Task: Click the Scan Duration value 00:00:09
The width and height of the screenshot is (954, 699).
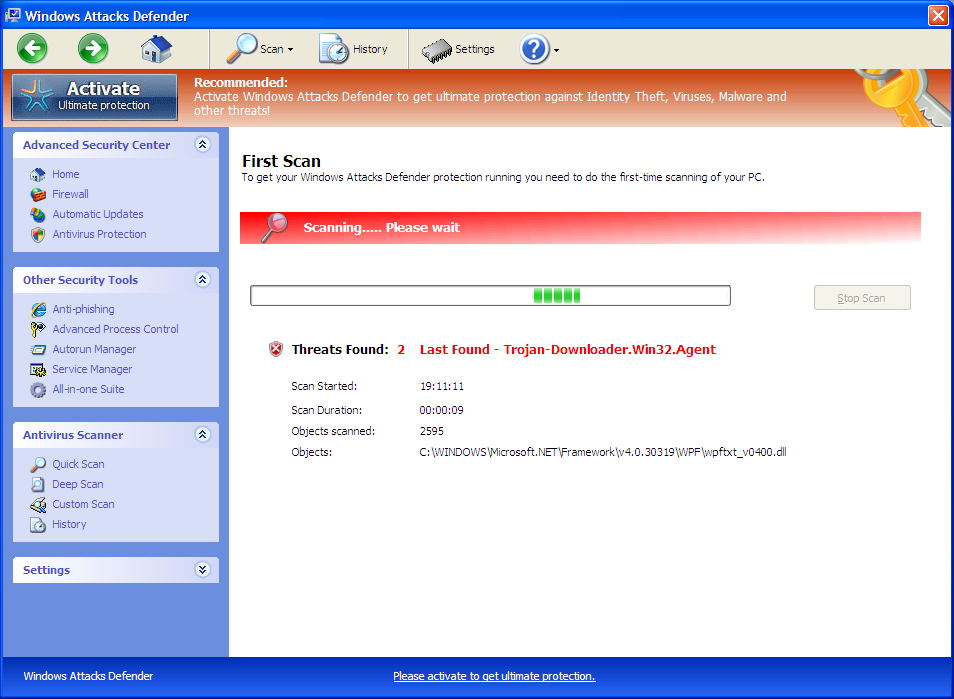Action: 442,411
